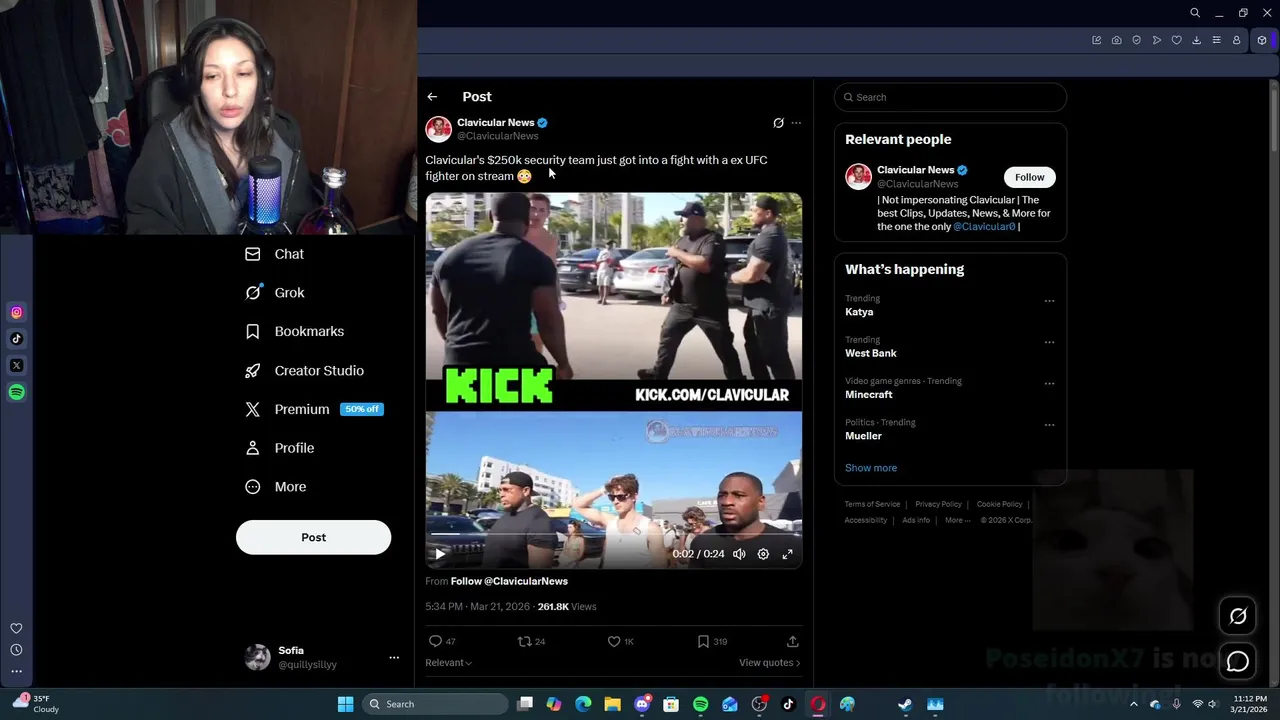The image size is (1280, 720).
Task: Like the post with the heart
Action: (x=614, y=641)
